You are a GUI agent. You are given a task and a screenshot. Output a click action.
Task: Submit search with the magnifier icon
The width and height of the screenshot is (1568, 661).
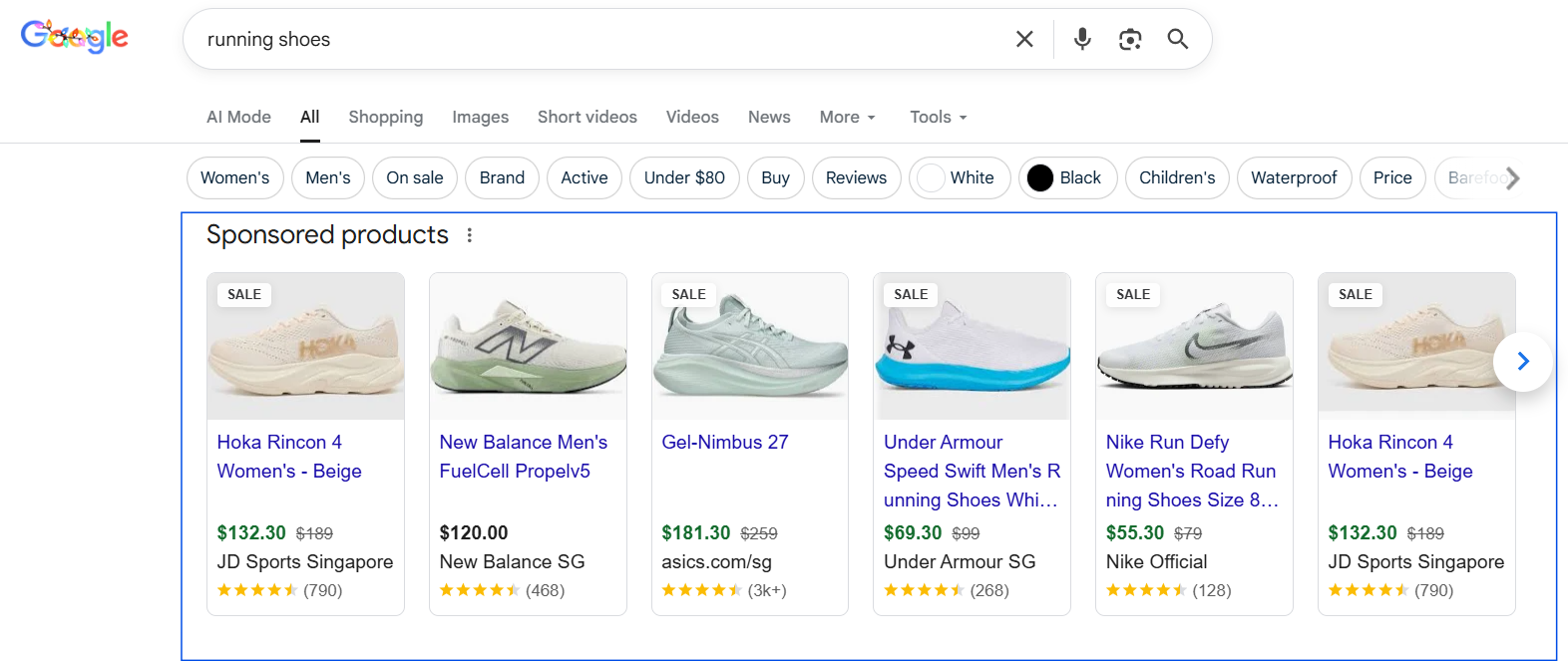point(1178,39)
